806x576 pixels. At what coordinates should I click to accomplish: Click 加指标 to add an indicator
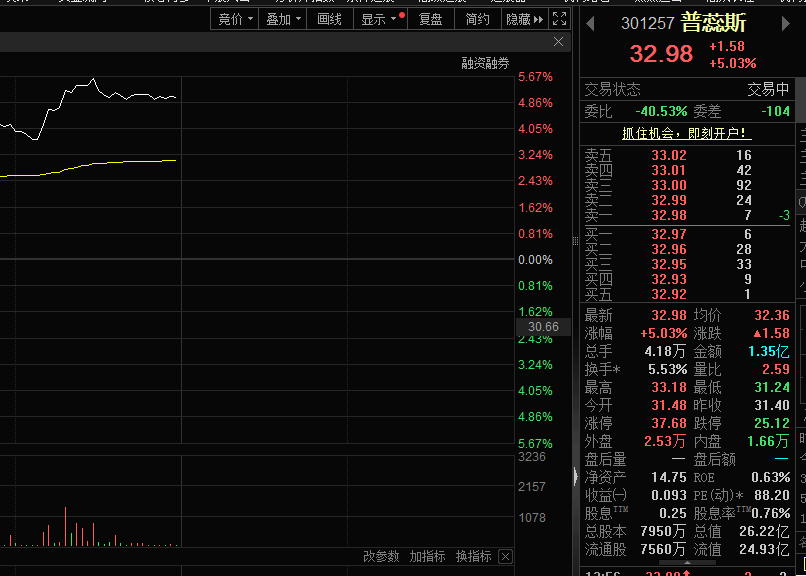click(427, 556)
